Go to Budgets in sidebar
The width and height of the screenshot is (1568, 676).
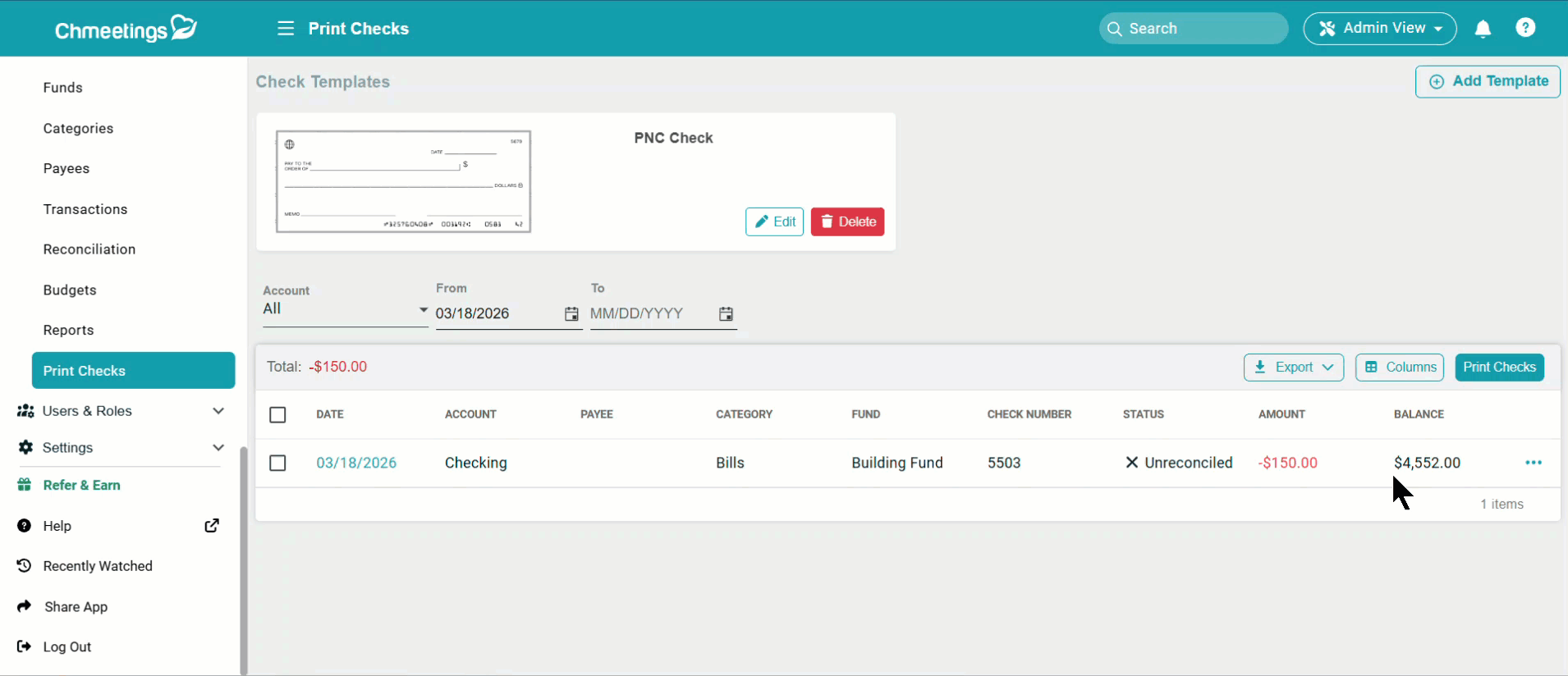click(70, 290)
